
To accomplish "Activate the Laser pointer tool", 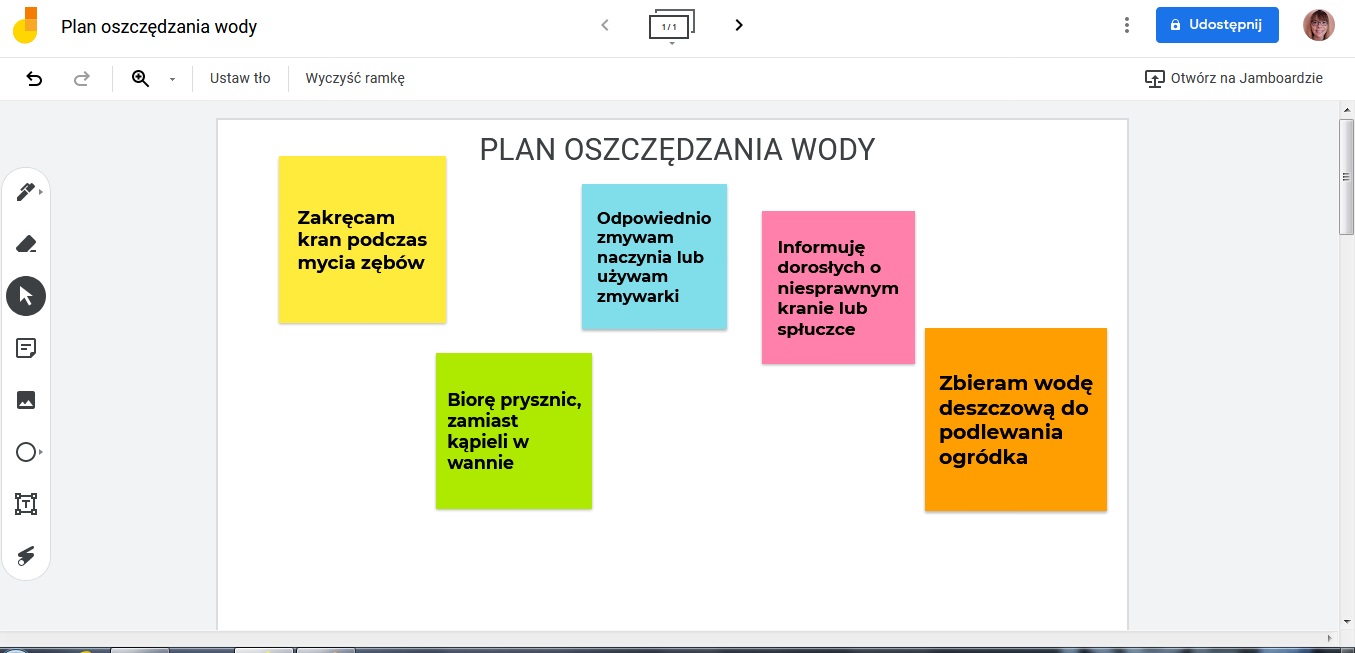I will click(26, 556).
